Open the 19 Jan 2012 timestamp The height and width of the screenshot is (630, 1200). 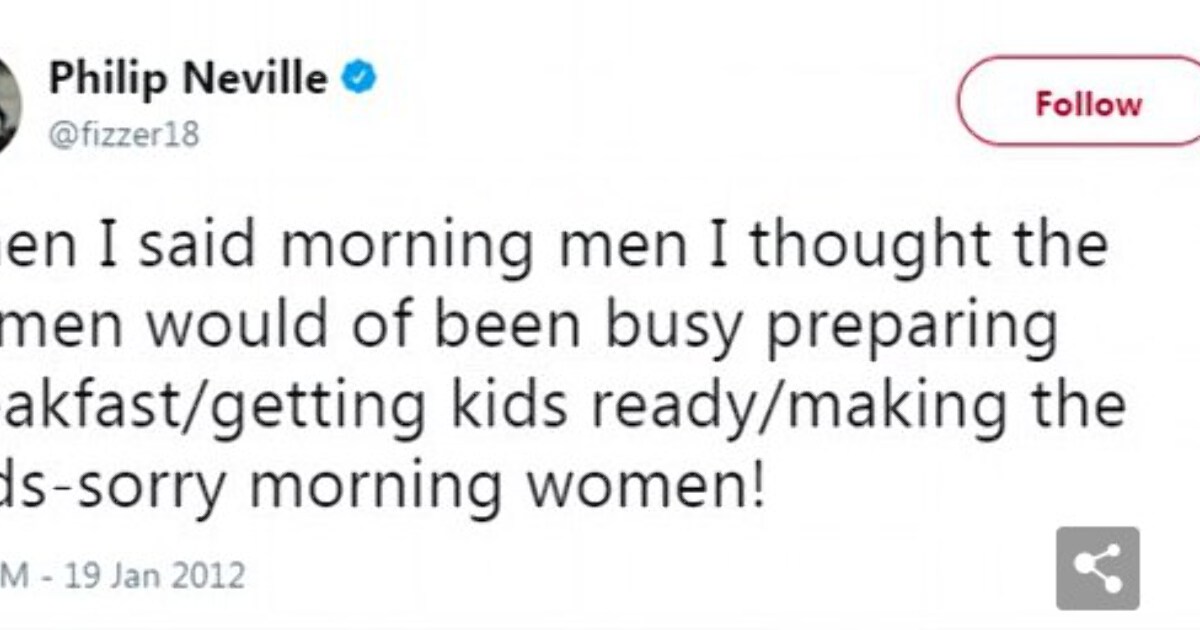point(122,576)
